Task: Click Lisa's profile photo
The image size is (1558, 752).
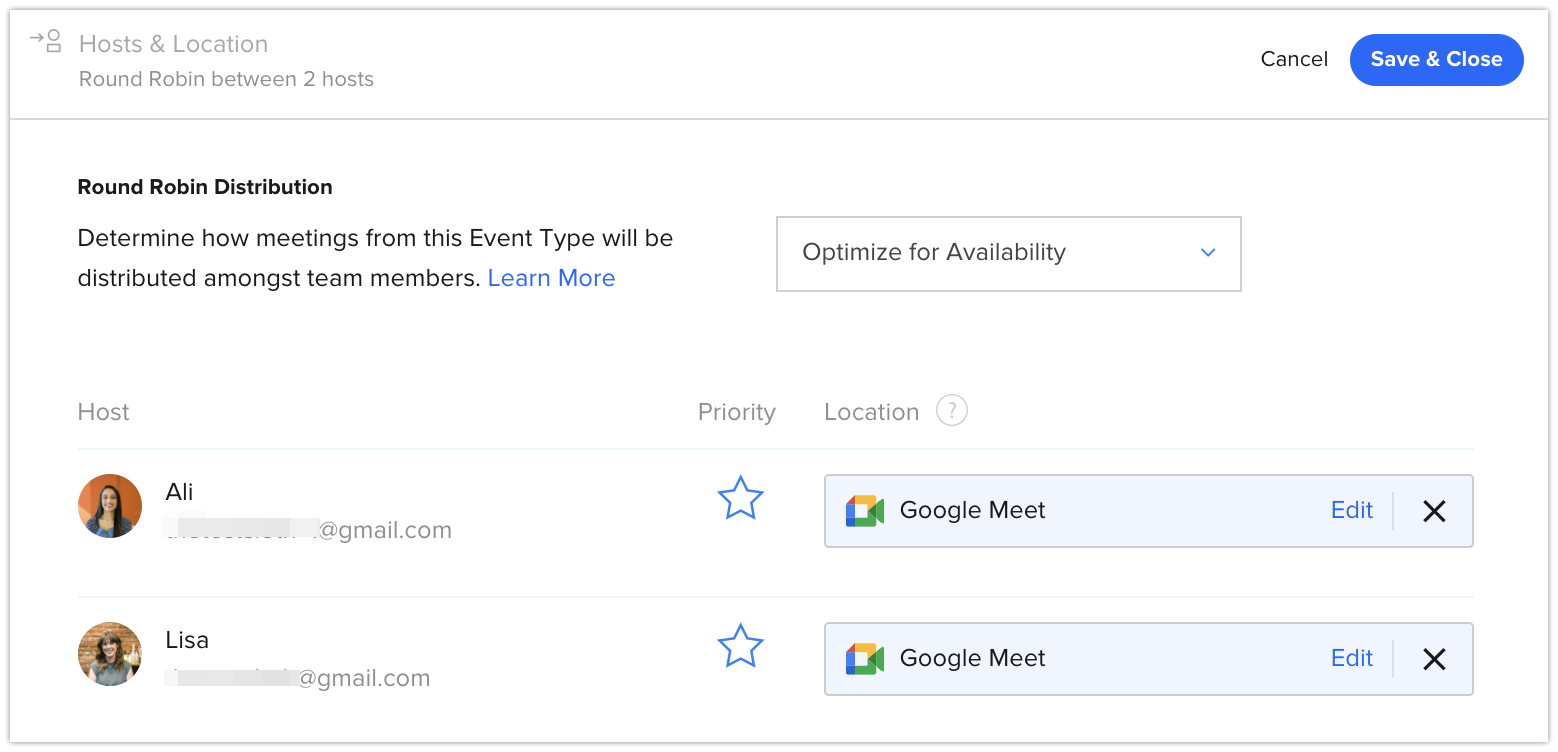Action: pos(110,654)
